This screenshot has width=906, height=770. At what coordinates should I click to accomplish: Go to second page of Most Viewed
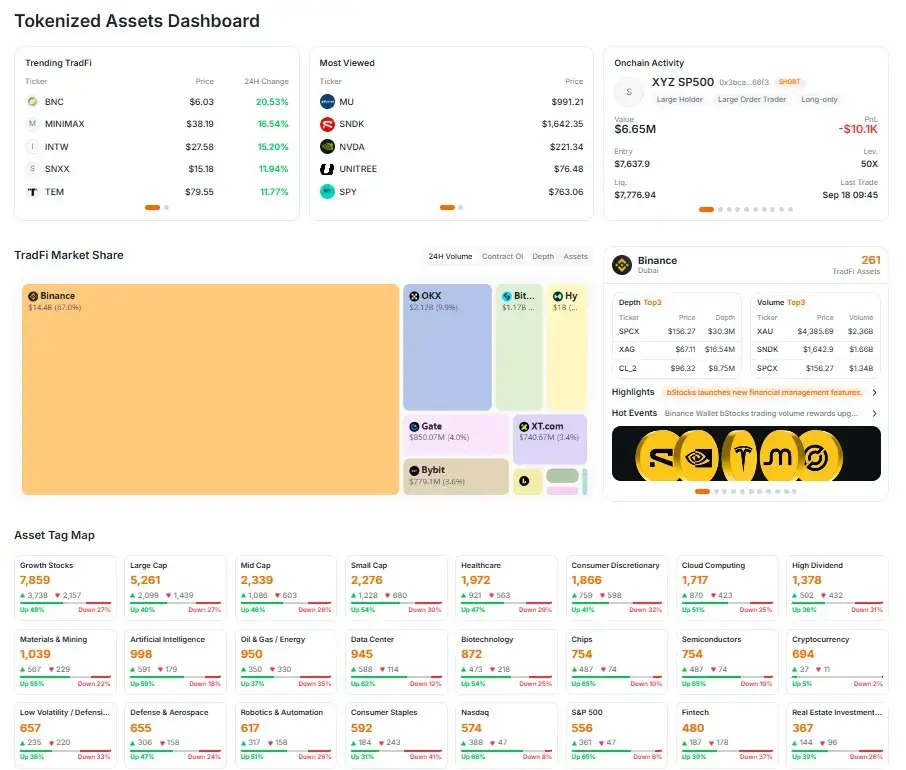pos(461,207)
